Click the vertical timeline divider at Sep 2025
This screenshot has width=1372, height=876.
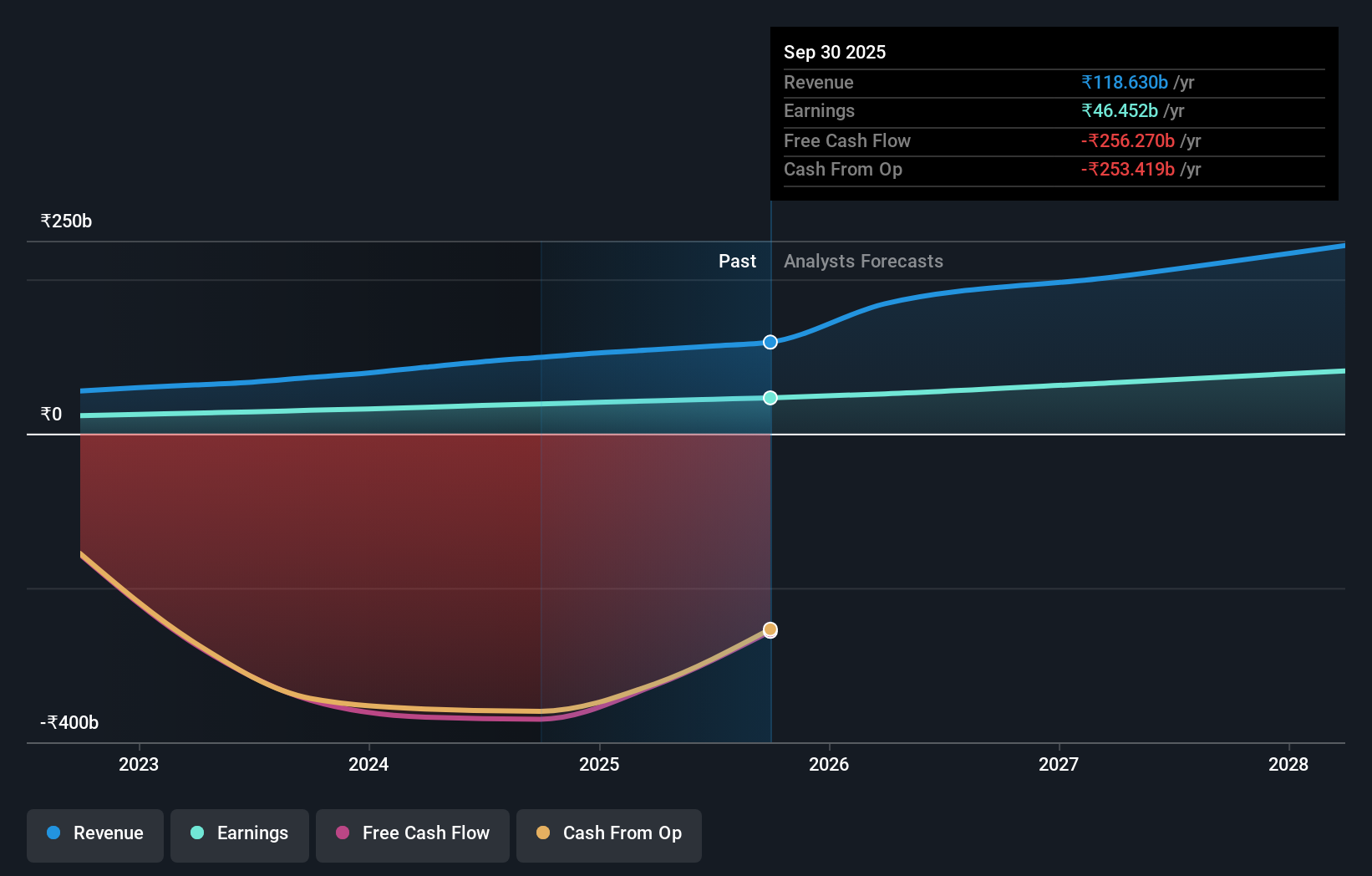770,543
